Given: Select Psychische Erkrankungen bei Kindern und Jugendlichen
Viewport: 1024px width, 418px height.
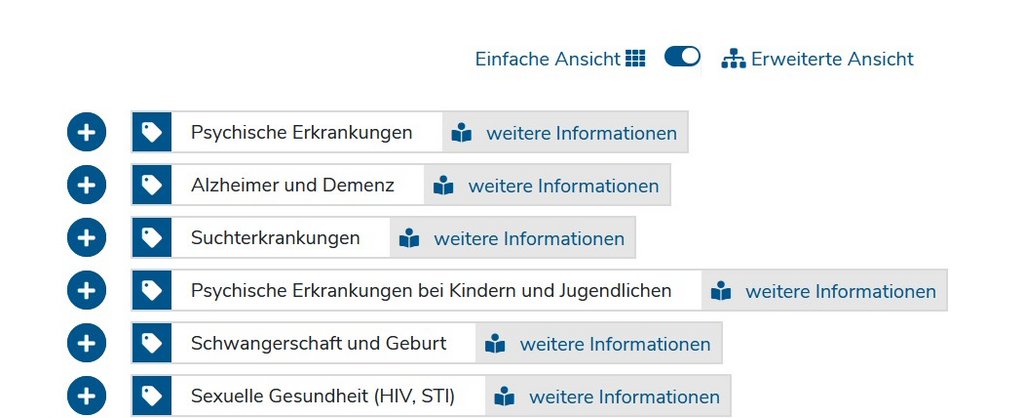Looking at the screenshot, I should pos(431,291).
